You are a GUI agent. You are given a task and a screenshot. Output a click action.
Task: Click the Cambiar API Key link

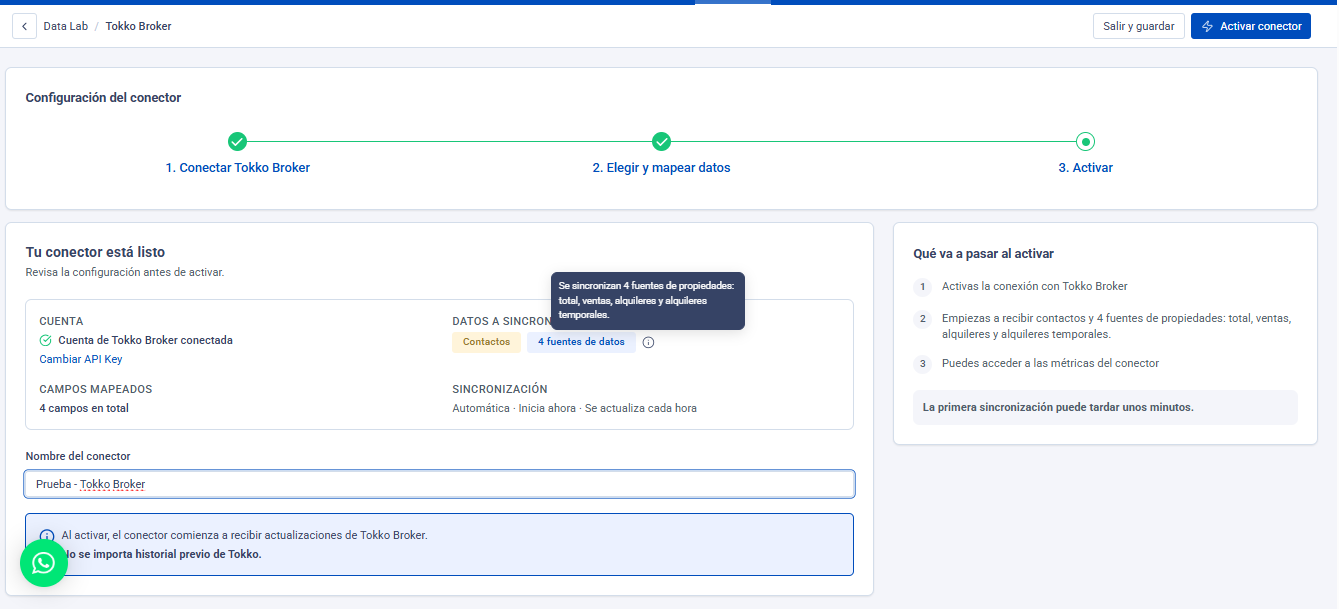tap(81, 359)
